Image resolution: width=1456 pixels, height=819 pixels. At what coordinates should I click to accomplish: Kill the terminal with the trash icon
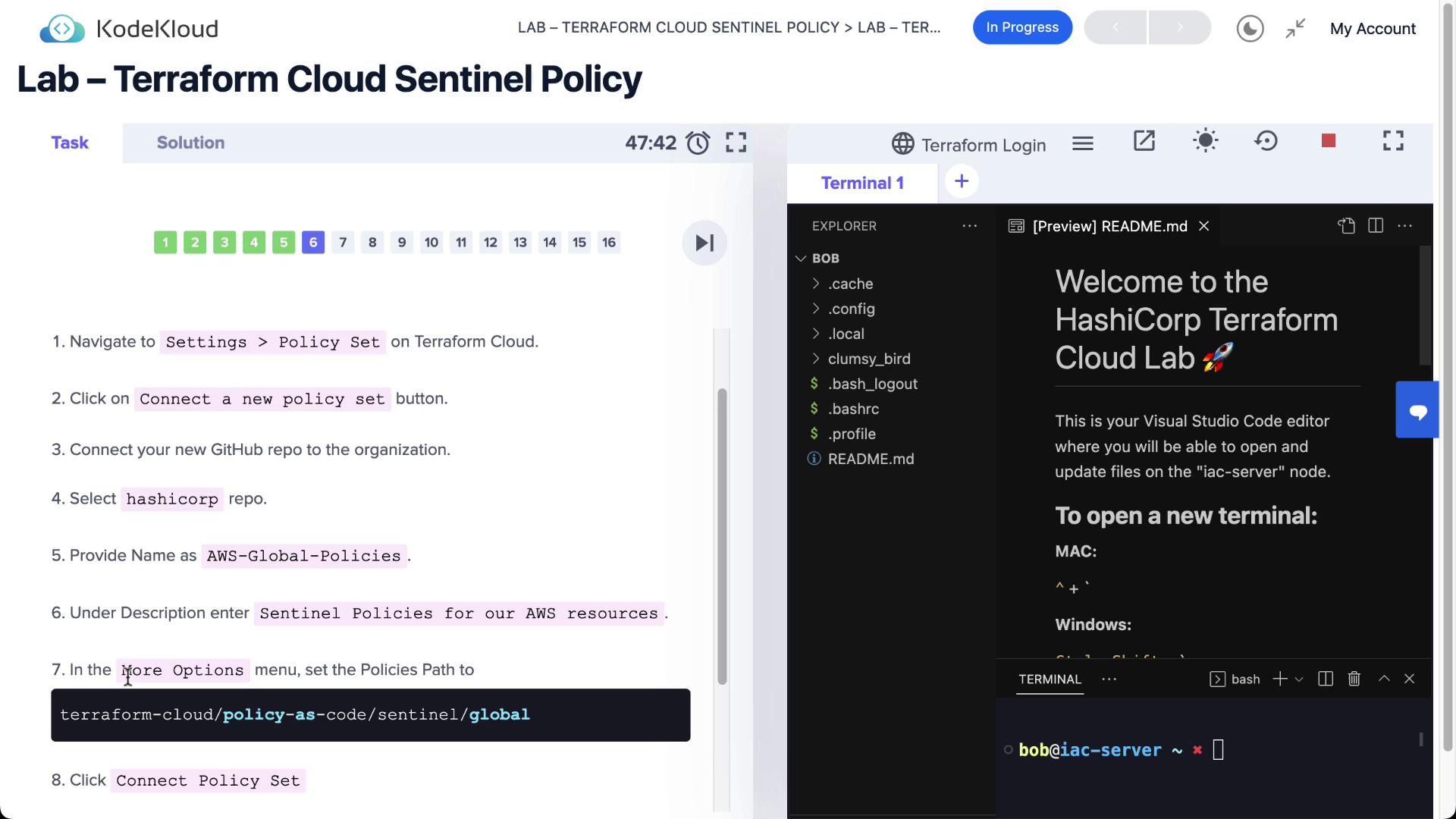click(x=1354, y=679)
